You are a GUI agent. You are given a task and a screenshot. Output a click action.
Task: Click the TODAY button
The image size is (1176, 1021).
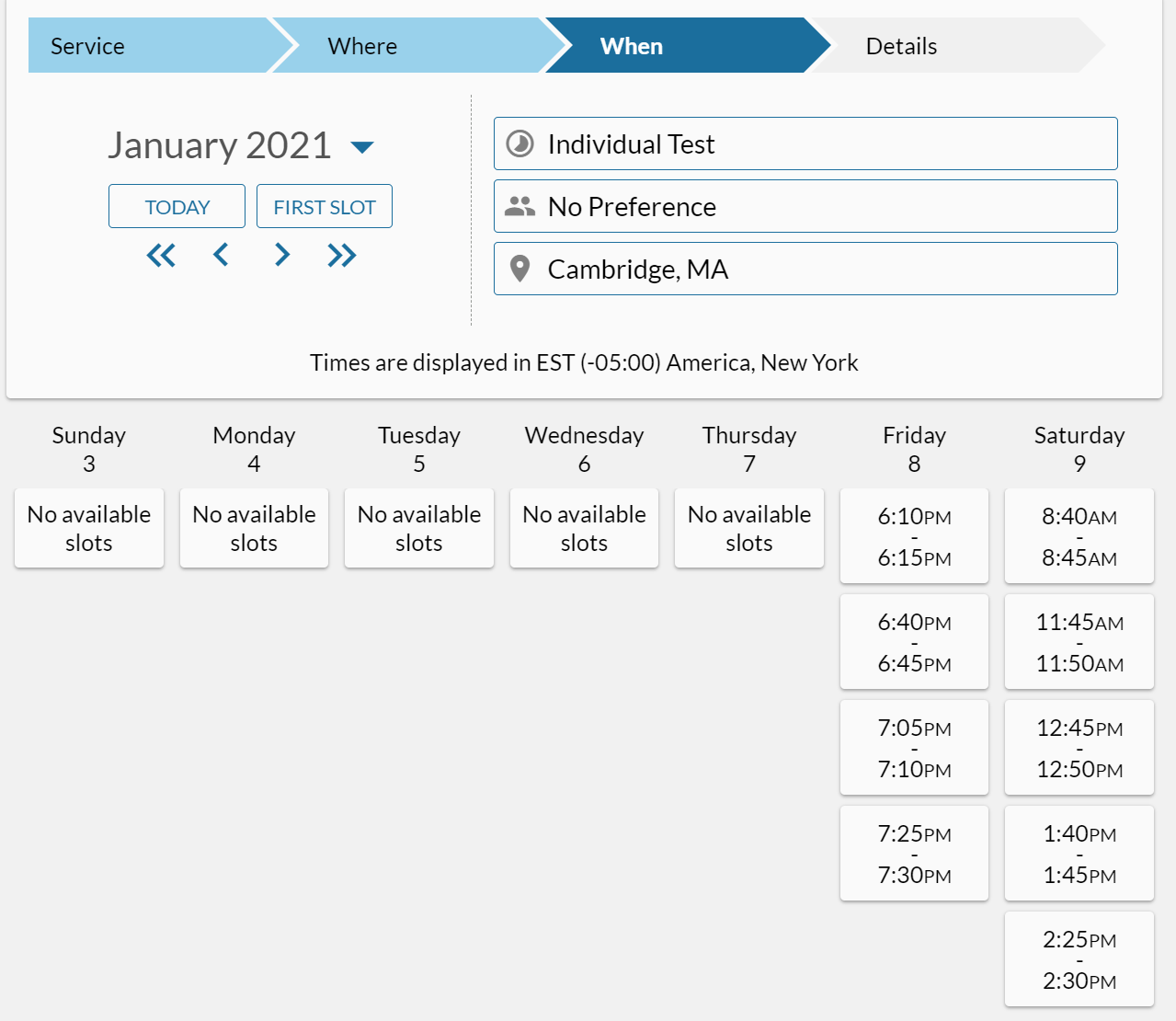(x=177, y=206)
